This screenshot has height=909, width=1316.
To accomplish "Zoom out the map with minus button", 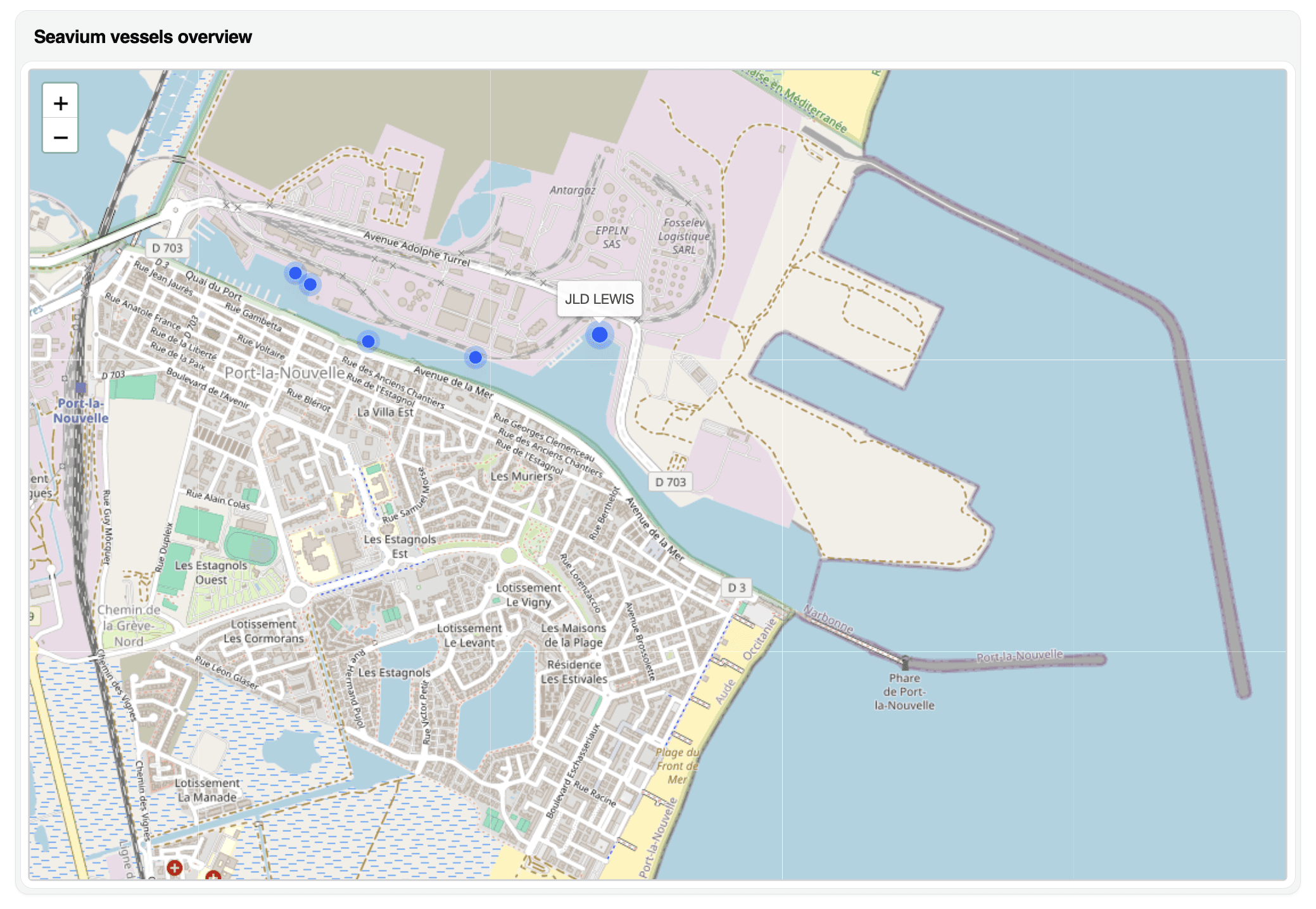I will (x=60, y=137).
